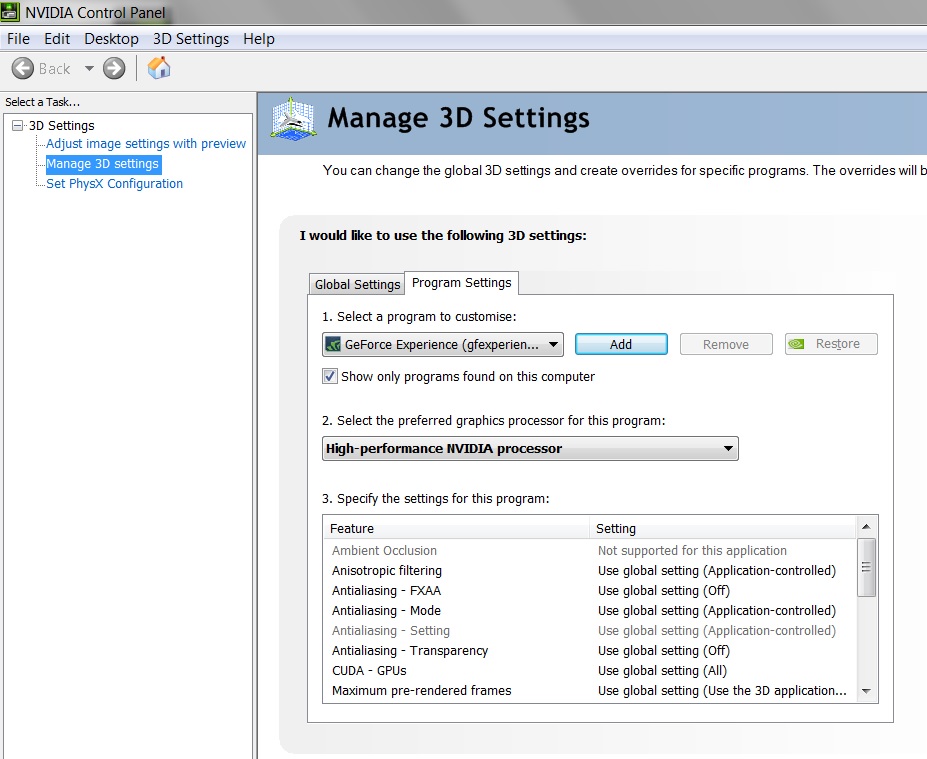Click the Add button

[621, 345]
